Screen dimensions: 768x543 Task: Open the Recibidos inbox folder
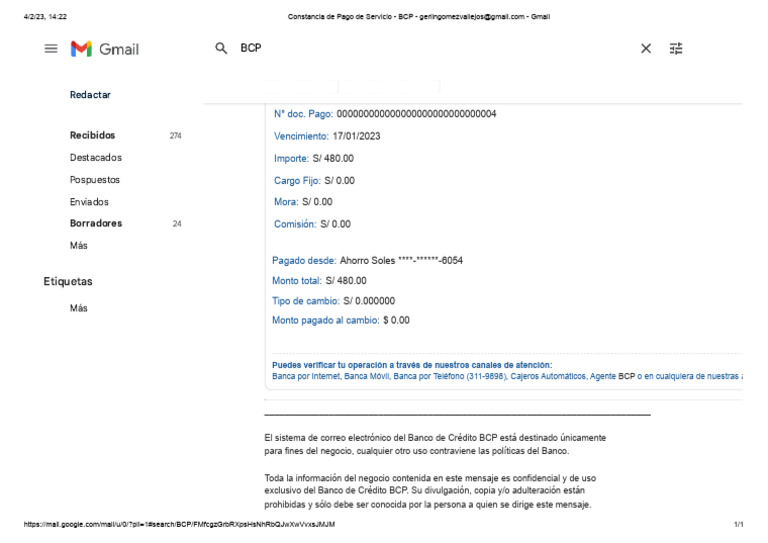(92, 135)
